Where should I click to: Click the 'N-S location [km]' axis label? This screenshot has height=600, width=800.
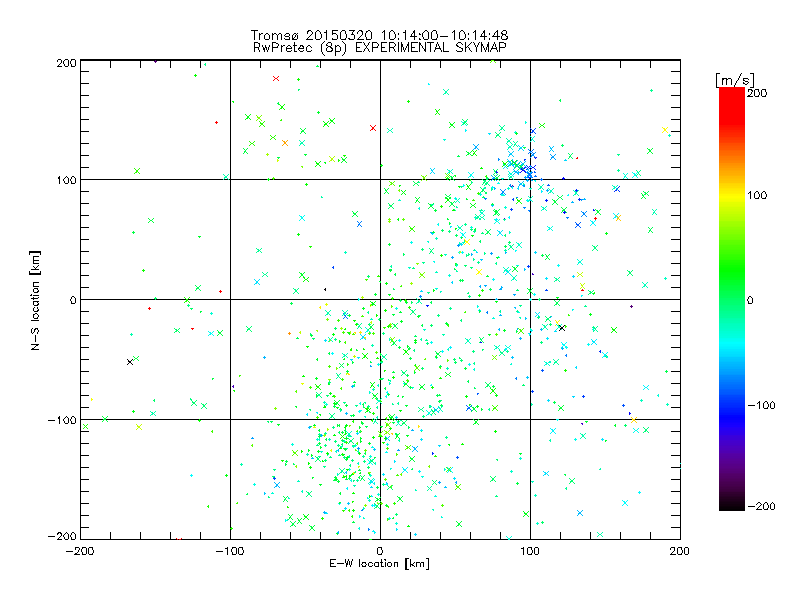click(x=35, y=300)
